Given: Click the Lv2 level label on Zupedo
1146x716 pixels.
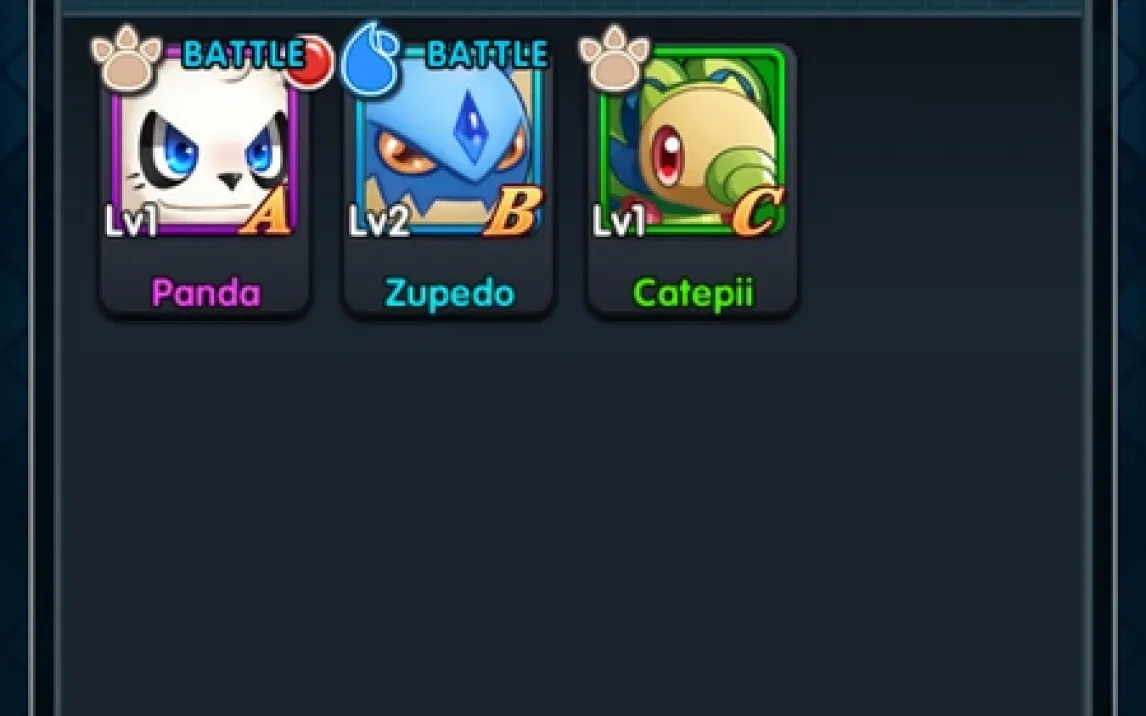Looking at the screenshot, I should [379, 221].
